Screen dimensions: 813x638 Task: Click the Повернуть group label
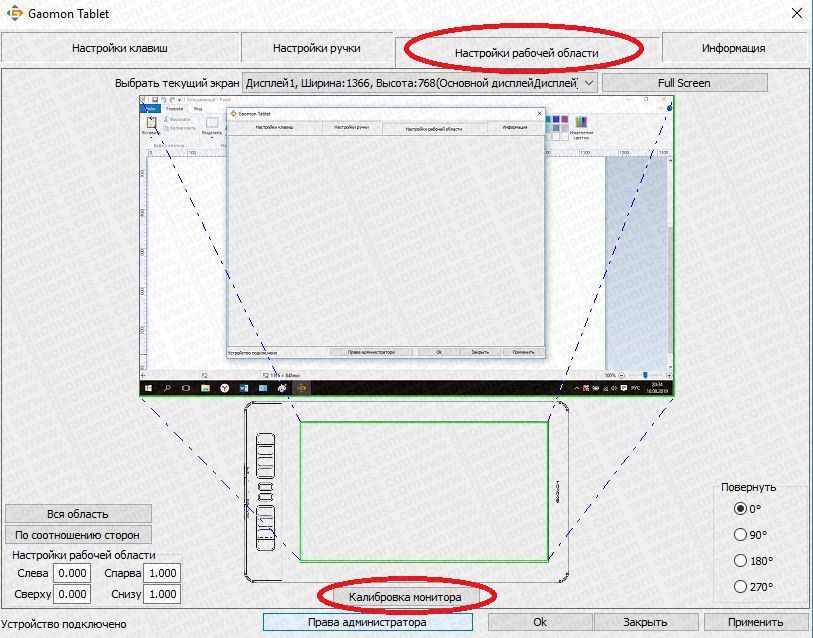748,487
